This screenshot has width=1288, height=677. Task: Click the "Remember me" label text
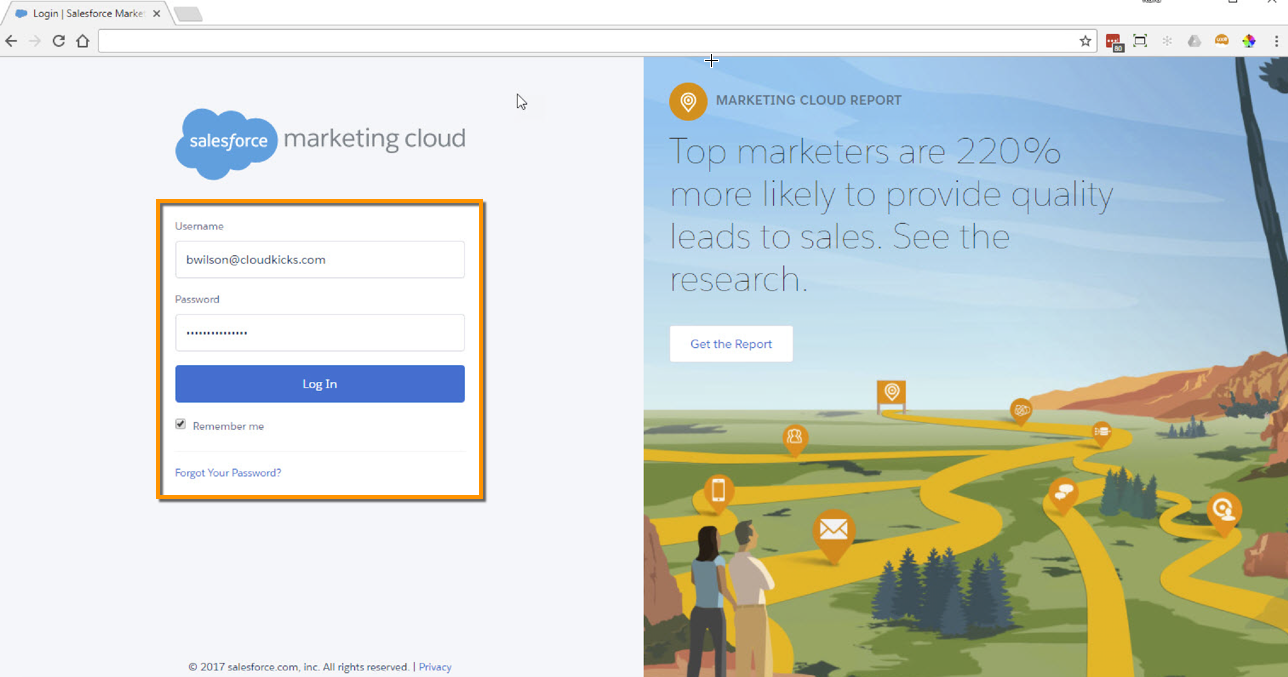click(228, 426)
